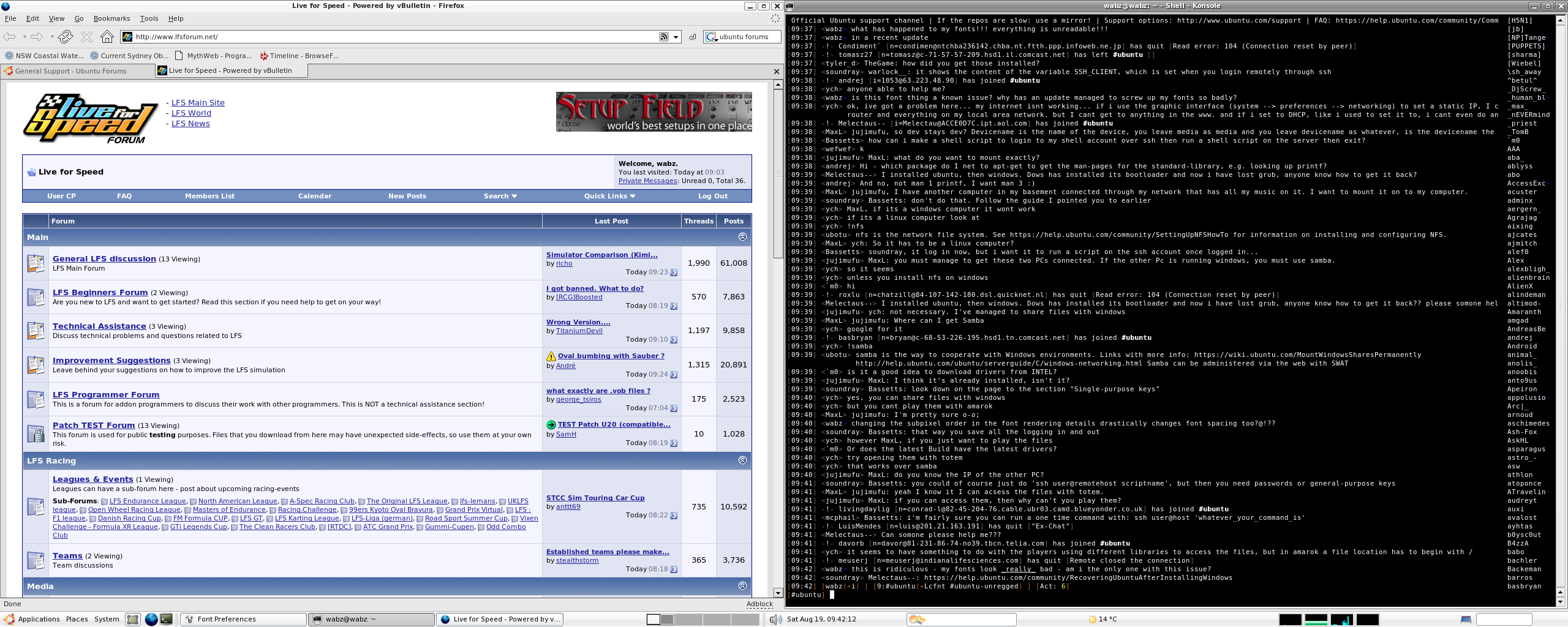Open the Firefox File menu
This screenshot has height=627, width=1568.
tap(10, 18)
